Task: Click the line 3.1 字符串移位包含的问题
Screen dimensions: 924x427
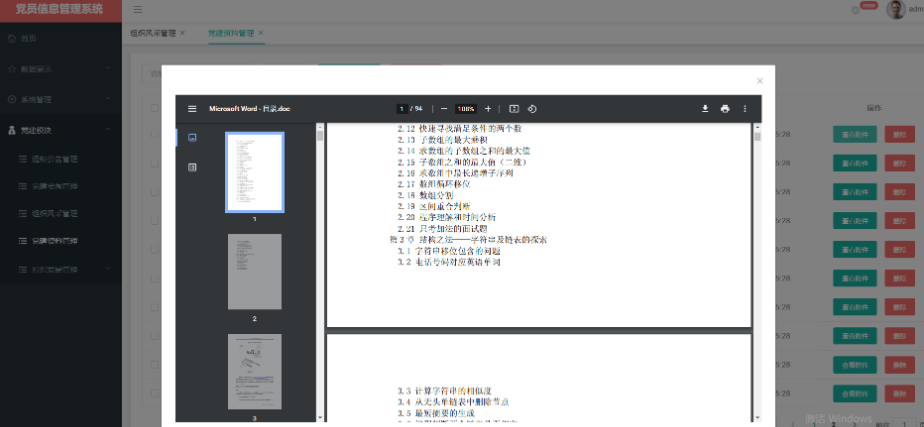Action: click(x=449, y=251)
